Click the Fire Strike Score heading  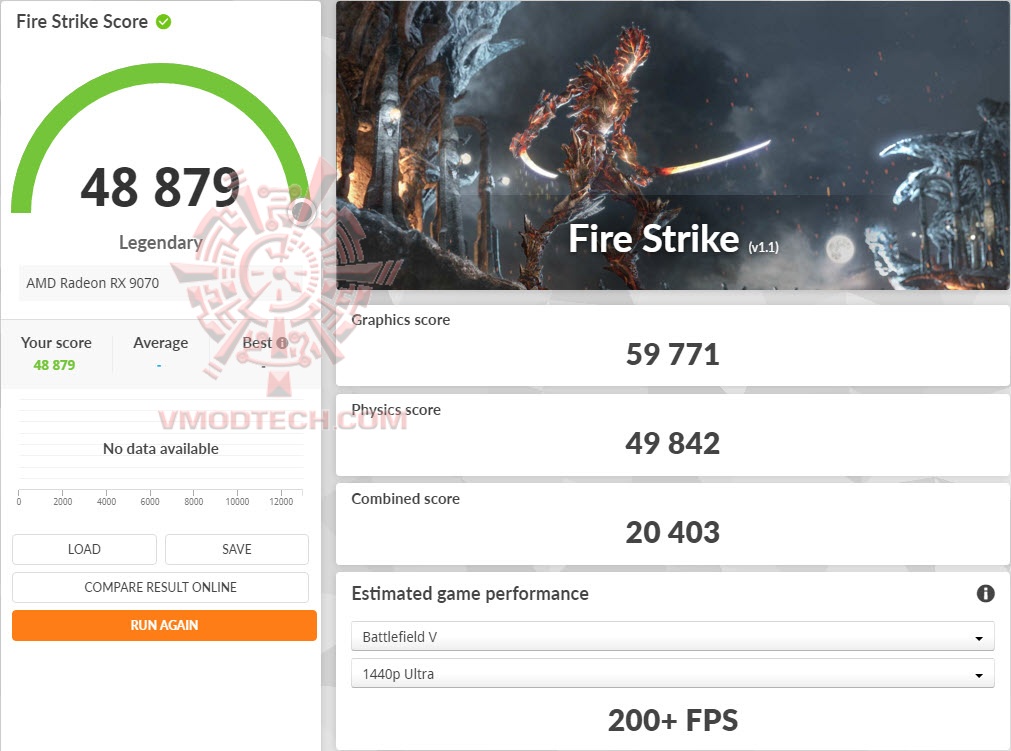click(x=82, y=22)
